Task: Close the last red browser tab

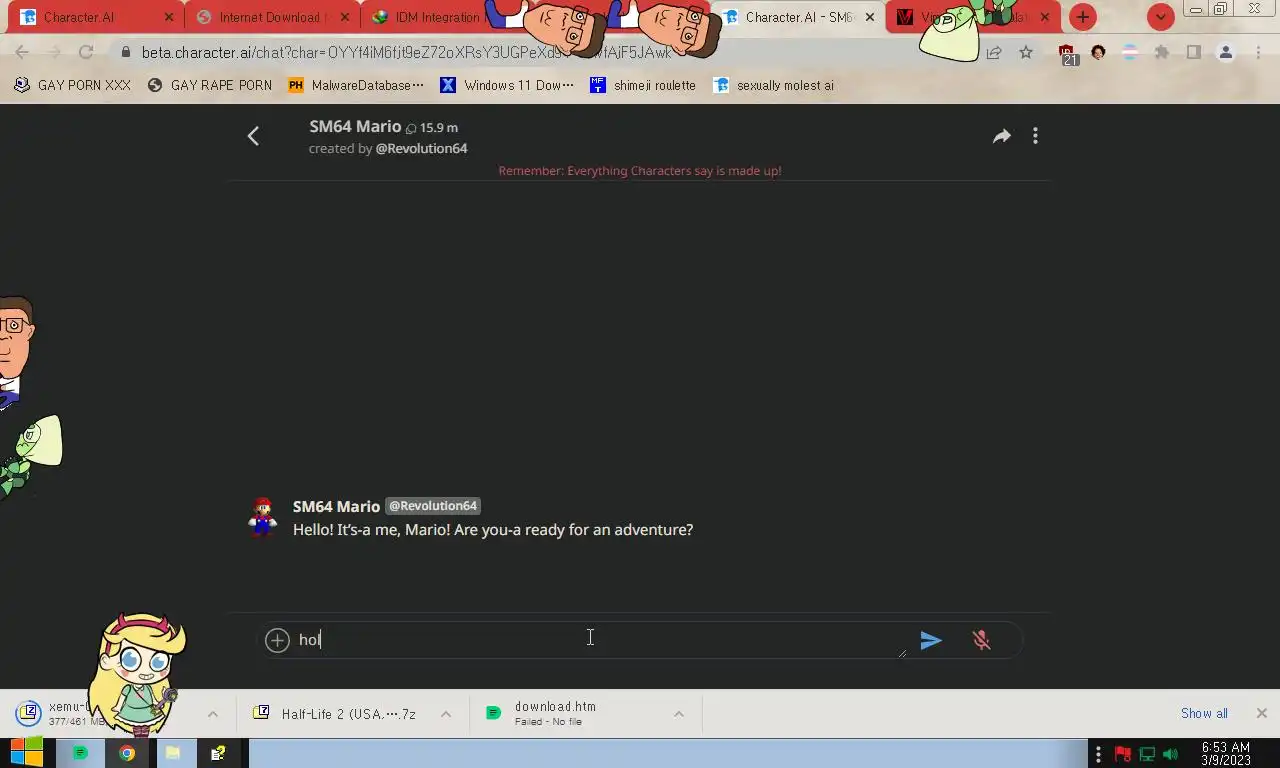Action: pyautogui.click(x=1044, y=17)
